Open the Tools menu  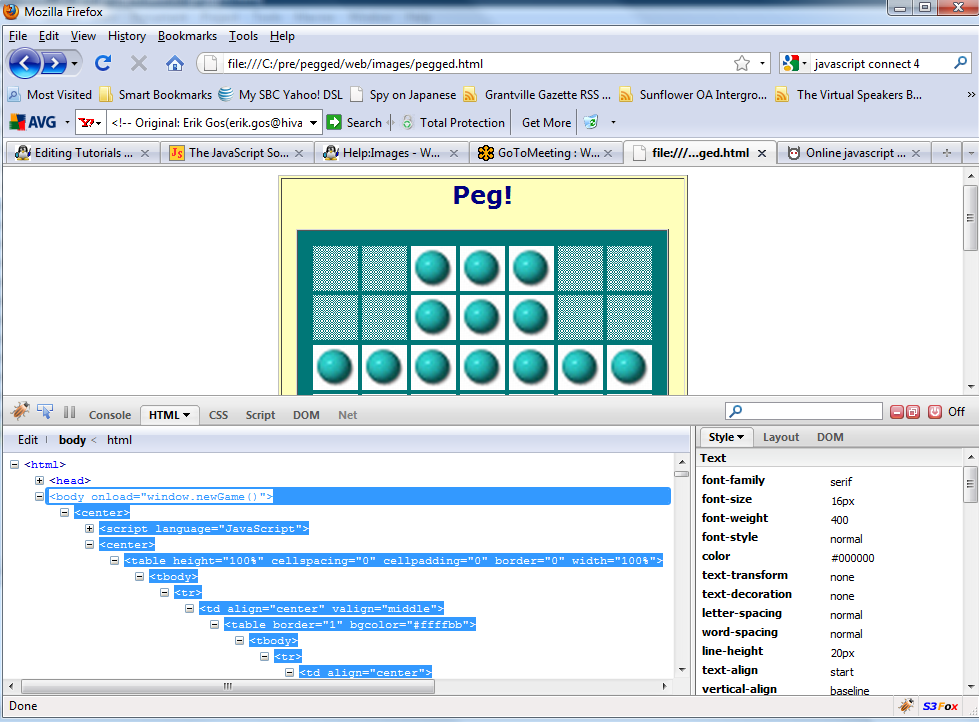(x=243, y=36)
